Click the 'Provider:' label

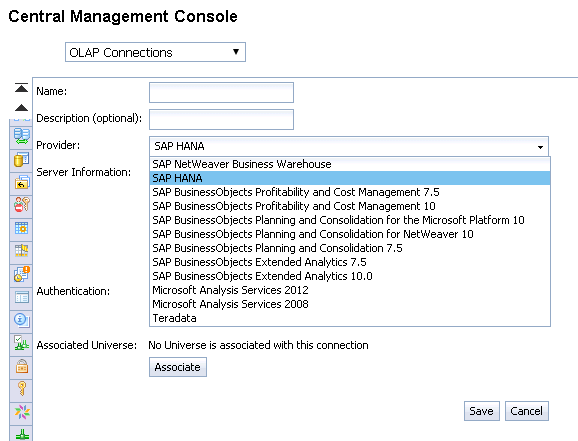58,145
